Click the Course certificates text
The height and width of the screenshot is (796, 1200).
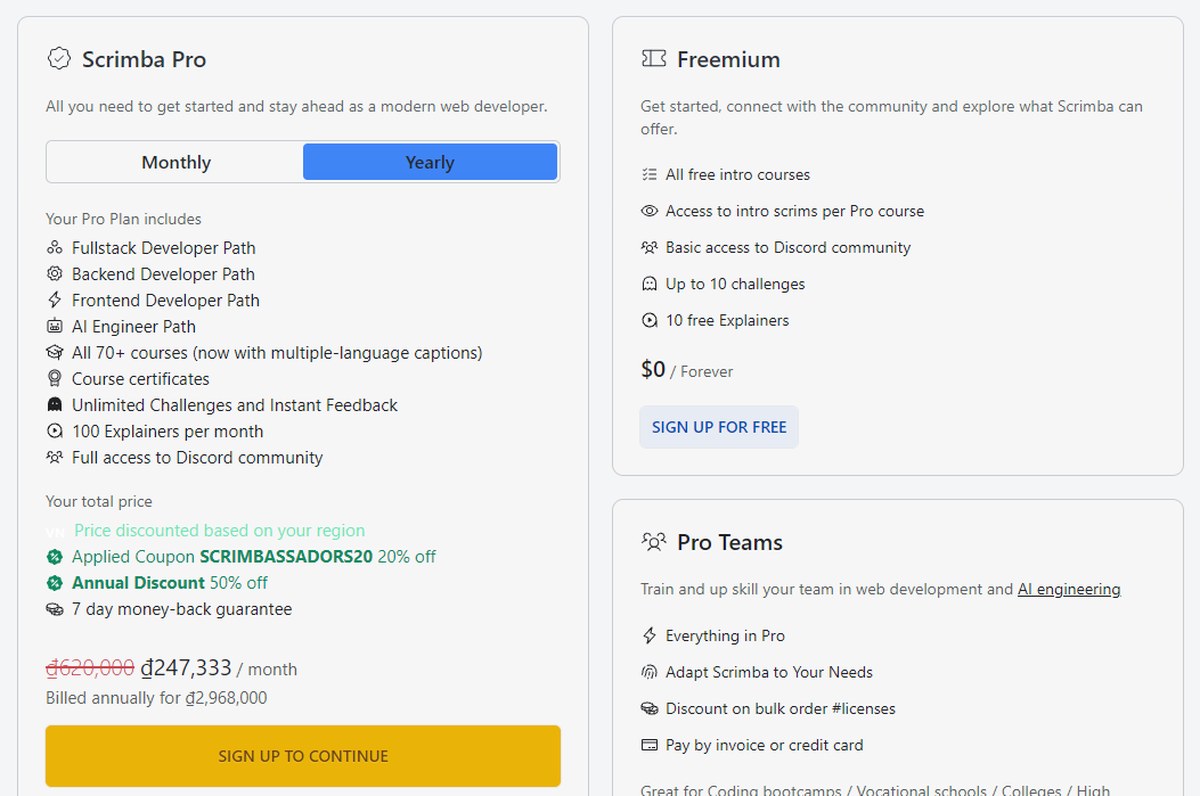click(141, 379)
